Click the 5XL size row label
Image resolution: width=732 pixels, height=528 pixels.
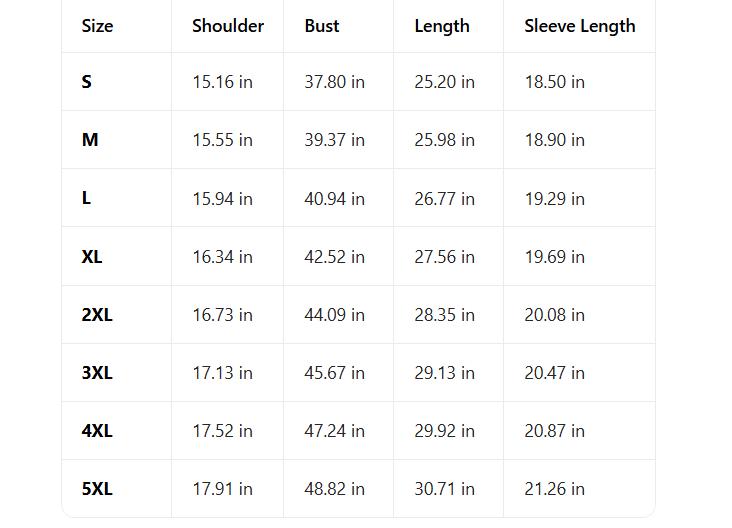coord(97,489)
